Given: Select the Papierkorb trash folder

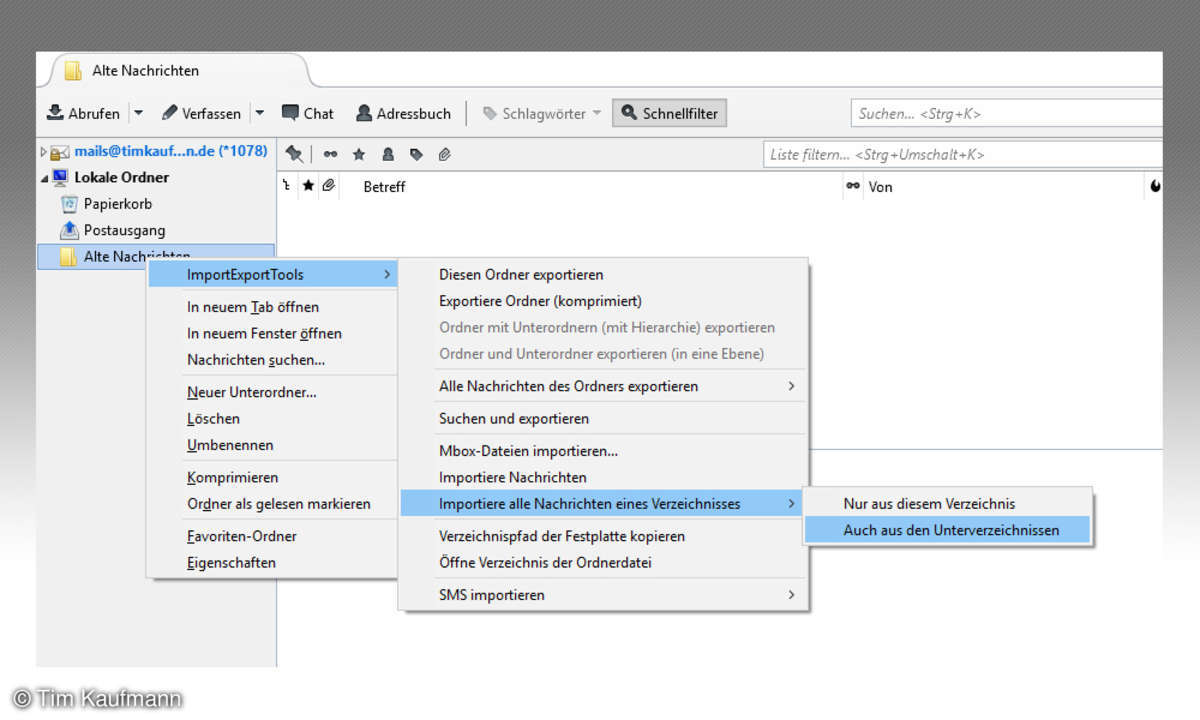Looking at the screenshot, I should [x=117, y=204].
